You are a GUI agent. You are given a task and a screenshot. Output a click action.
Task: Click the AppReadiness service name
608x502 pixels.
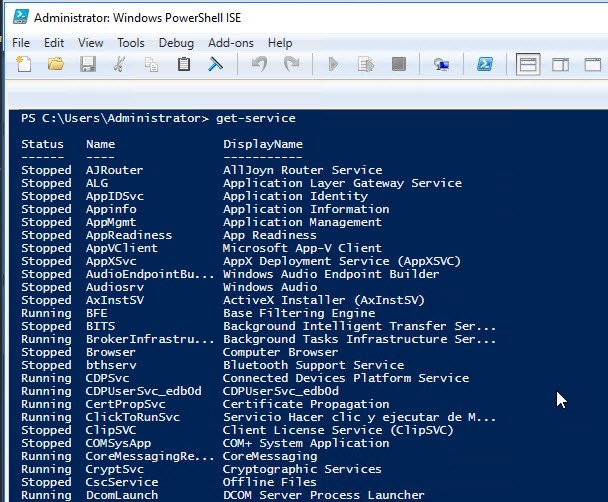point(129,235)
